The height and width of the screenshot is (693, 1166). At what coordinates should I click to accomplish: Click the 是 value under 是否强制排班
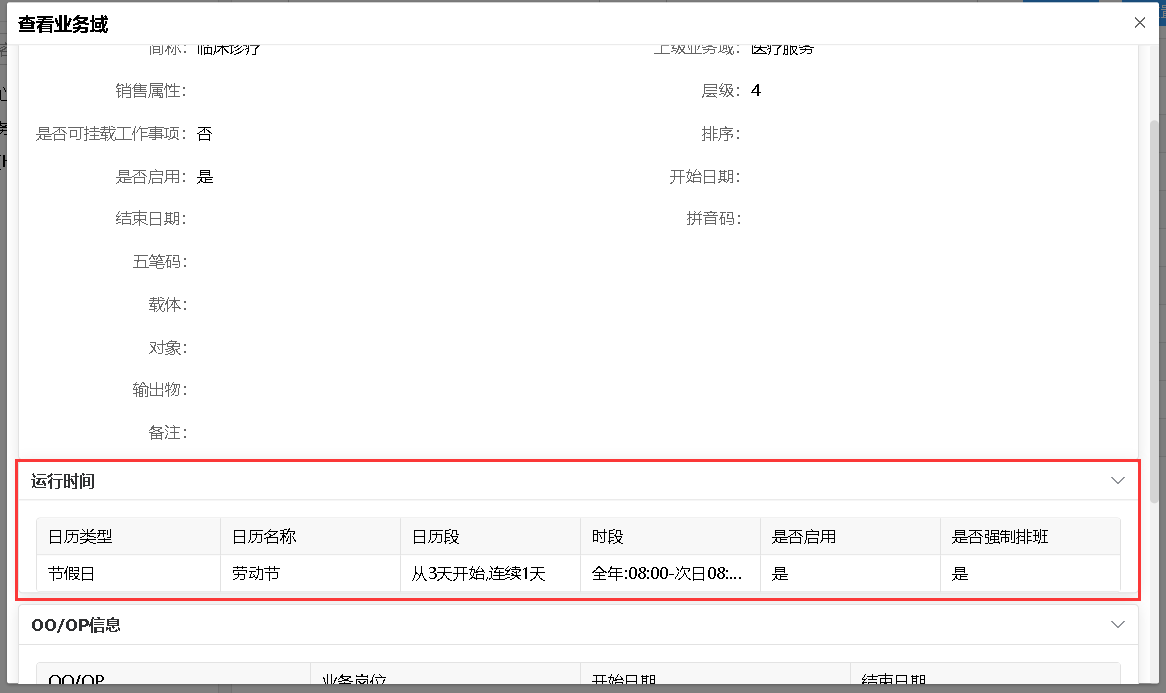(956, 573)
